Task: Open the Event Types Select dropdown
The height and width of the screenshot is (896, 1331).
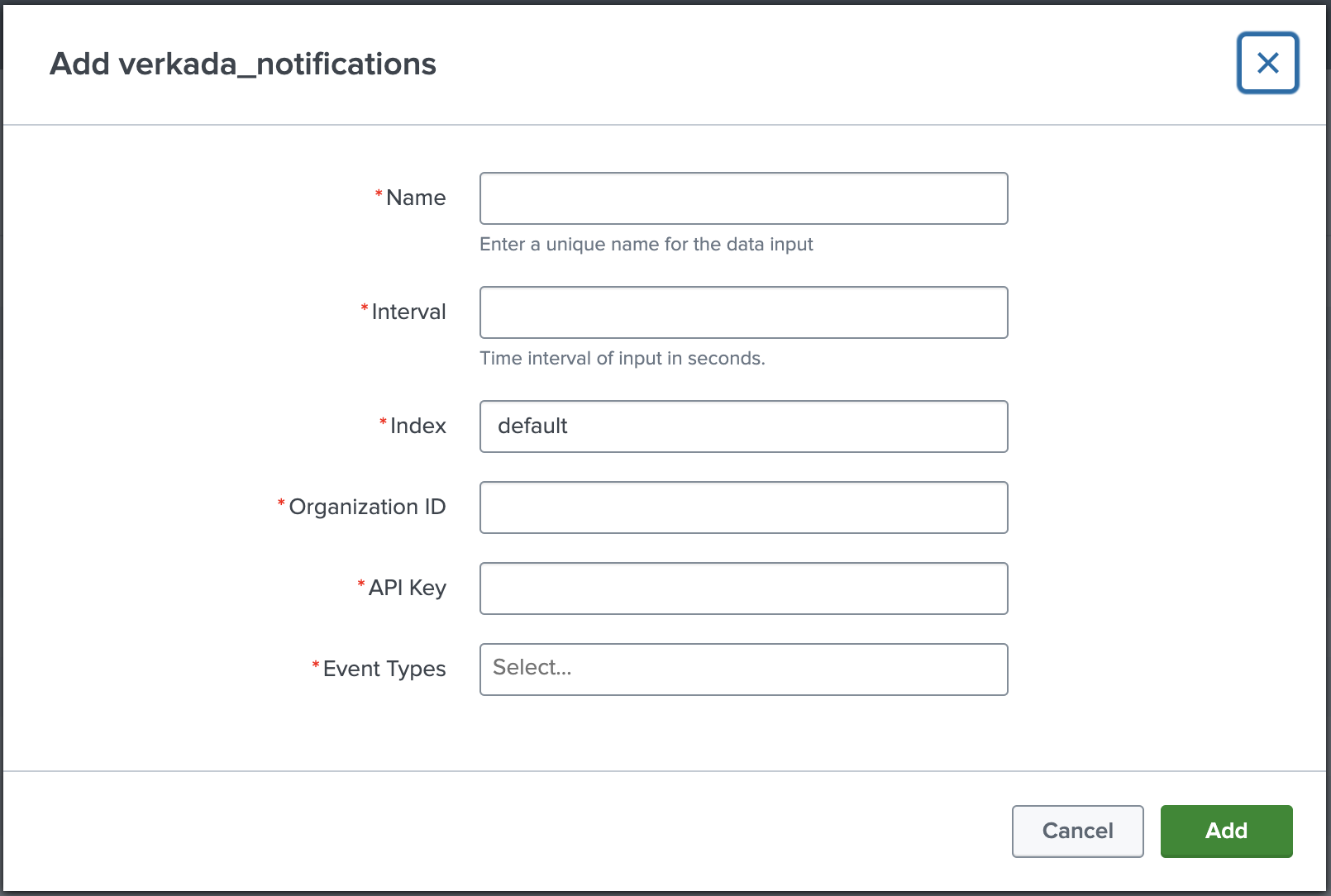Action: [x=743, y=670]
